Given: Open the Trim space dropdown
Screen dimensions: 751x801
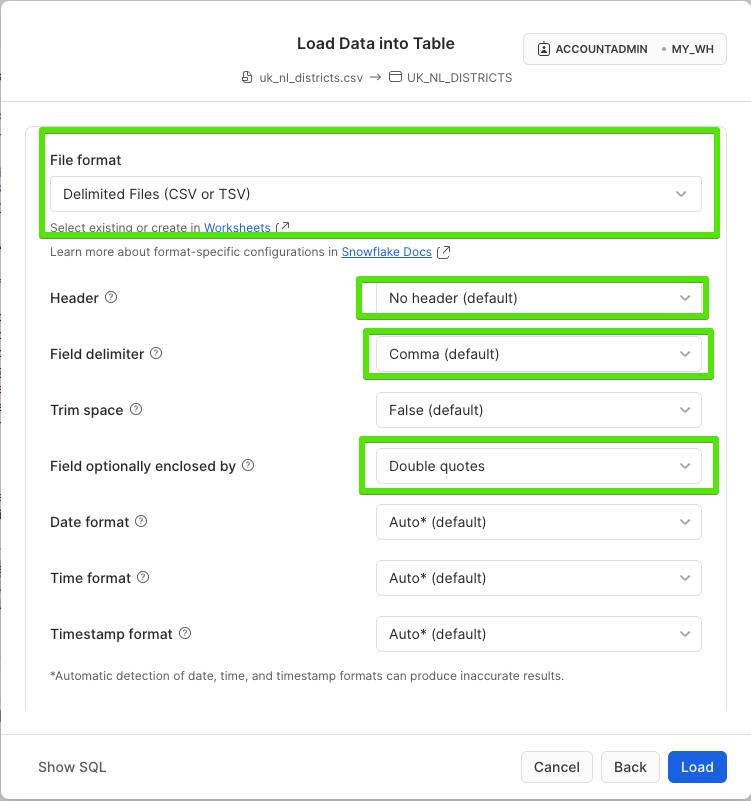Looking at the screenshot, I should click(538, 410).
